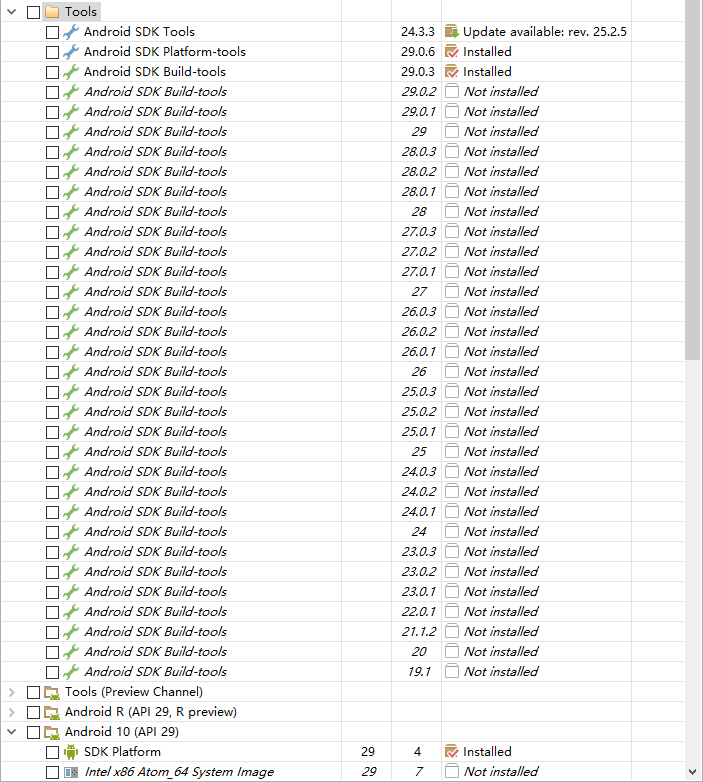Image resolution: width=703 pixels, height=782 pixels.
Task: Click the 'Not installed' text for Build-tools 25
Action: (x=501, y=452)
